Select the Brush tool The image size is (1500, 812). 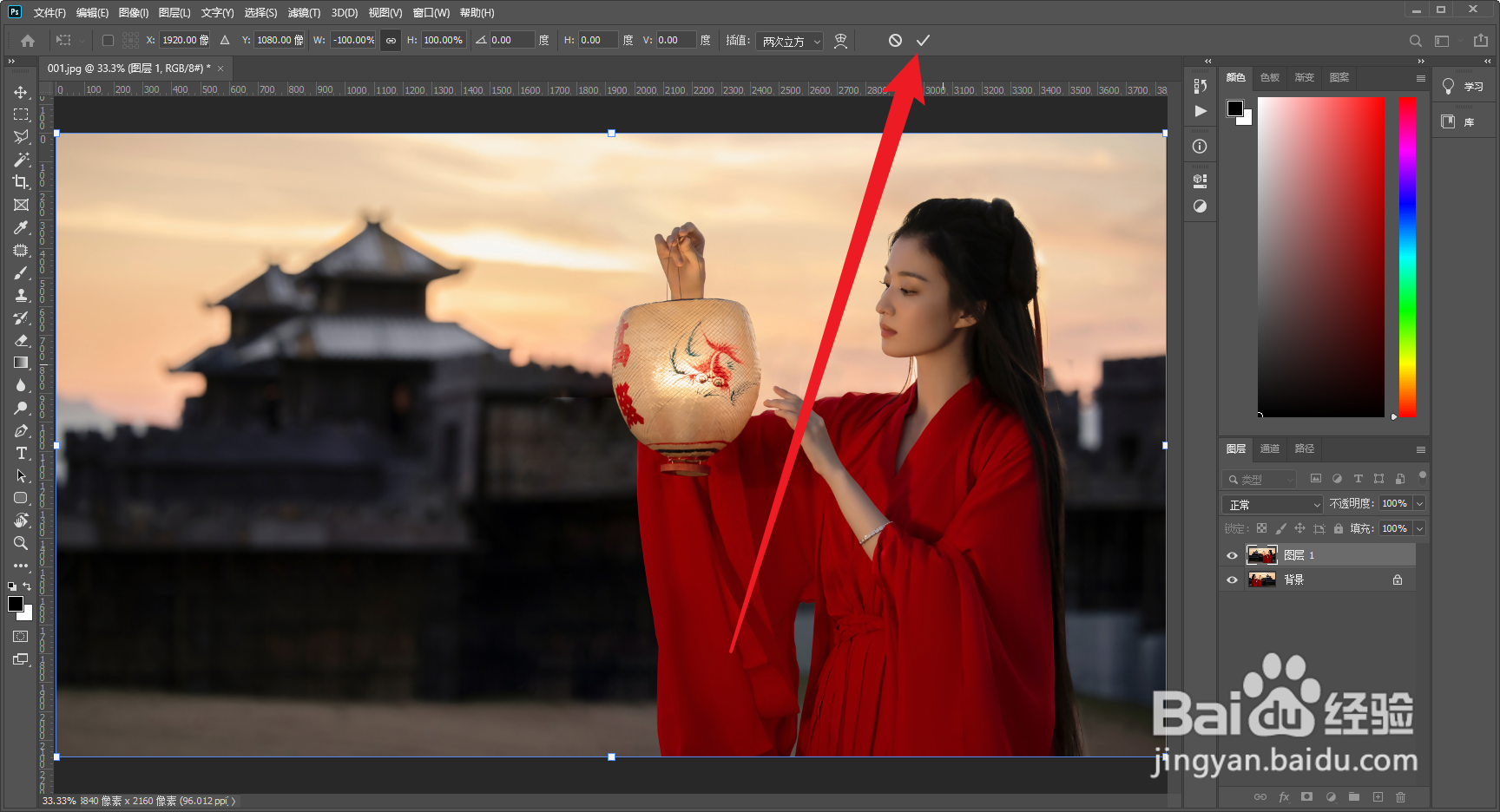pos(21,272)
